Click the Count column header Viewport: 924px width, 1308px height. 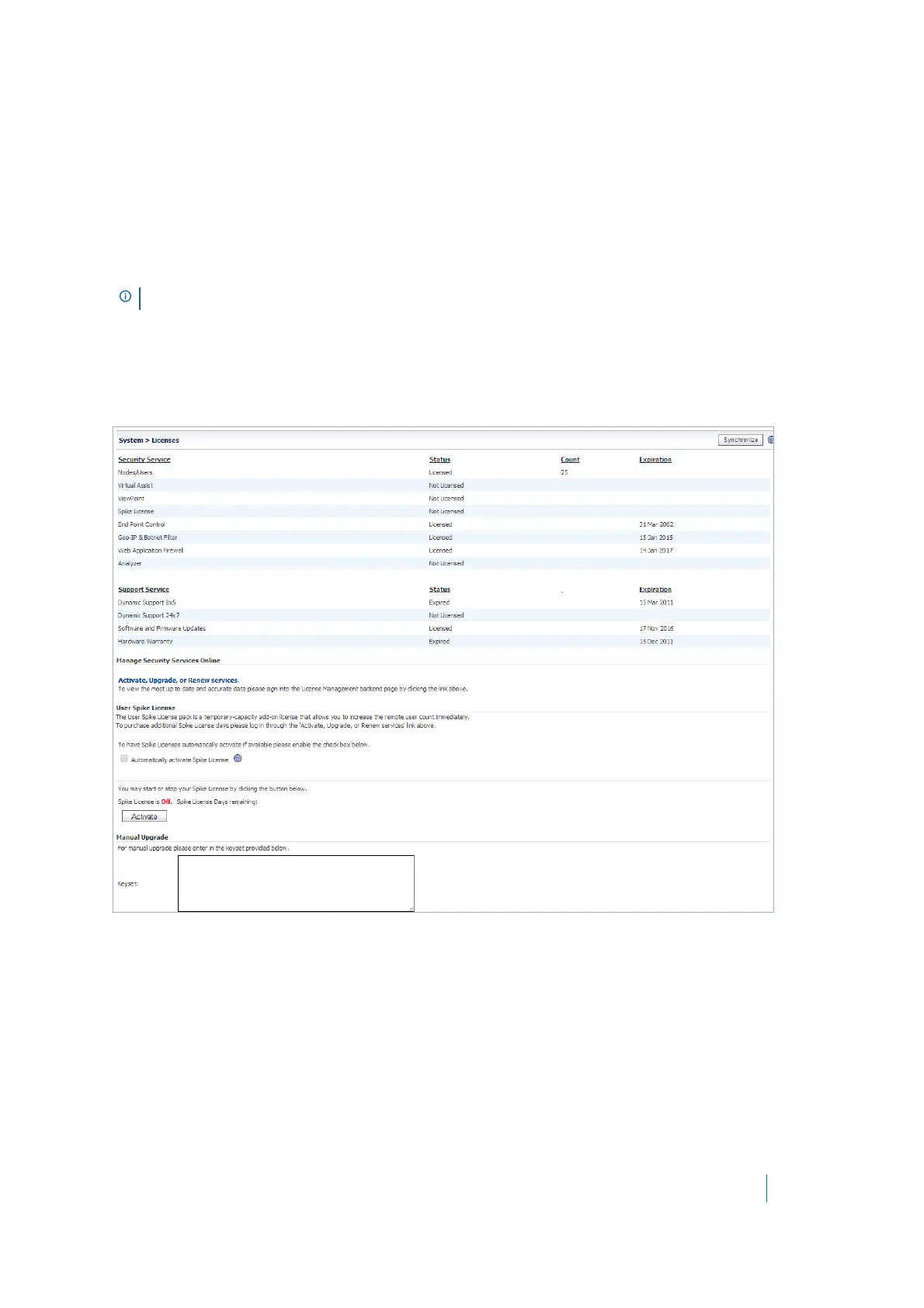570,460
